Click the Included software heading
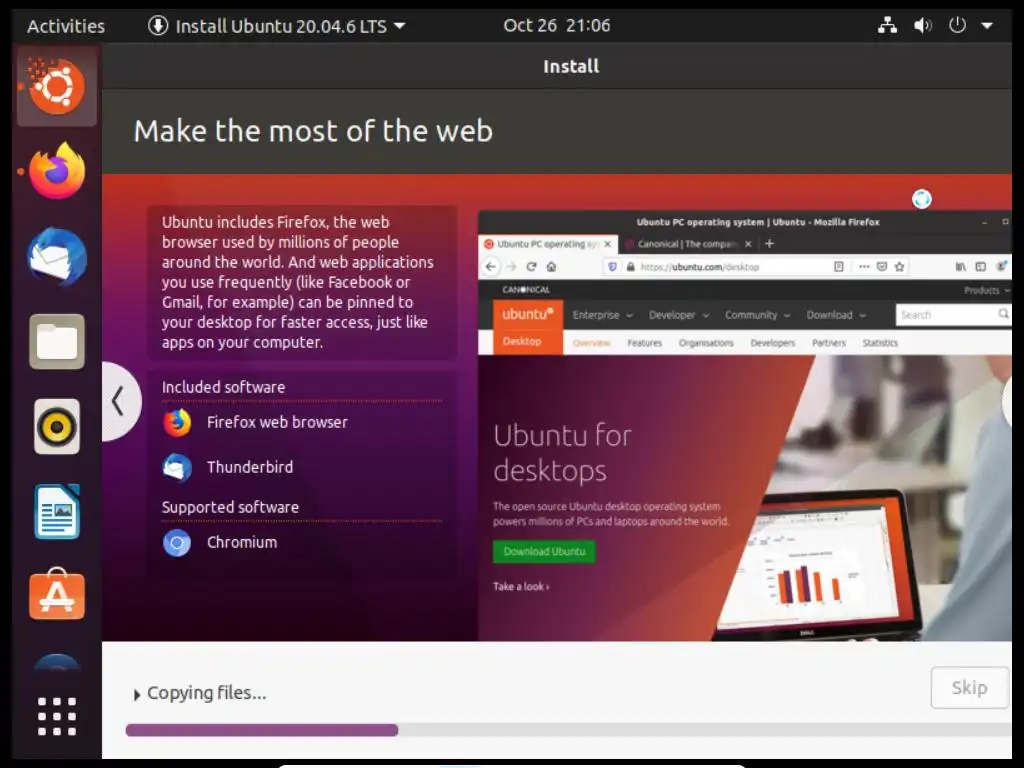 point(223,387)
